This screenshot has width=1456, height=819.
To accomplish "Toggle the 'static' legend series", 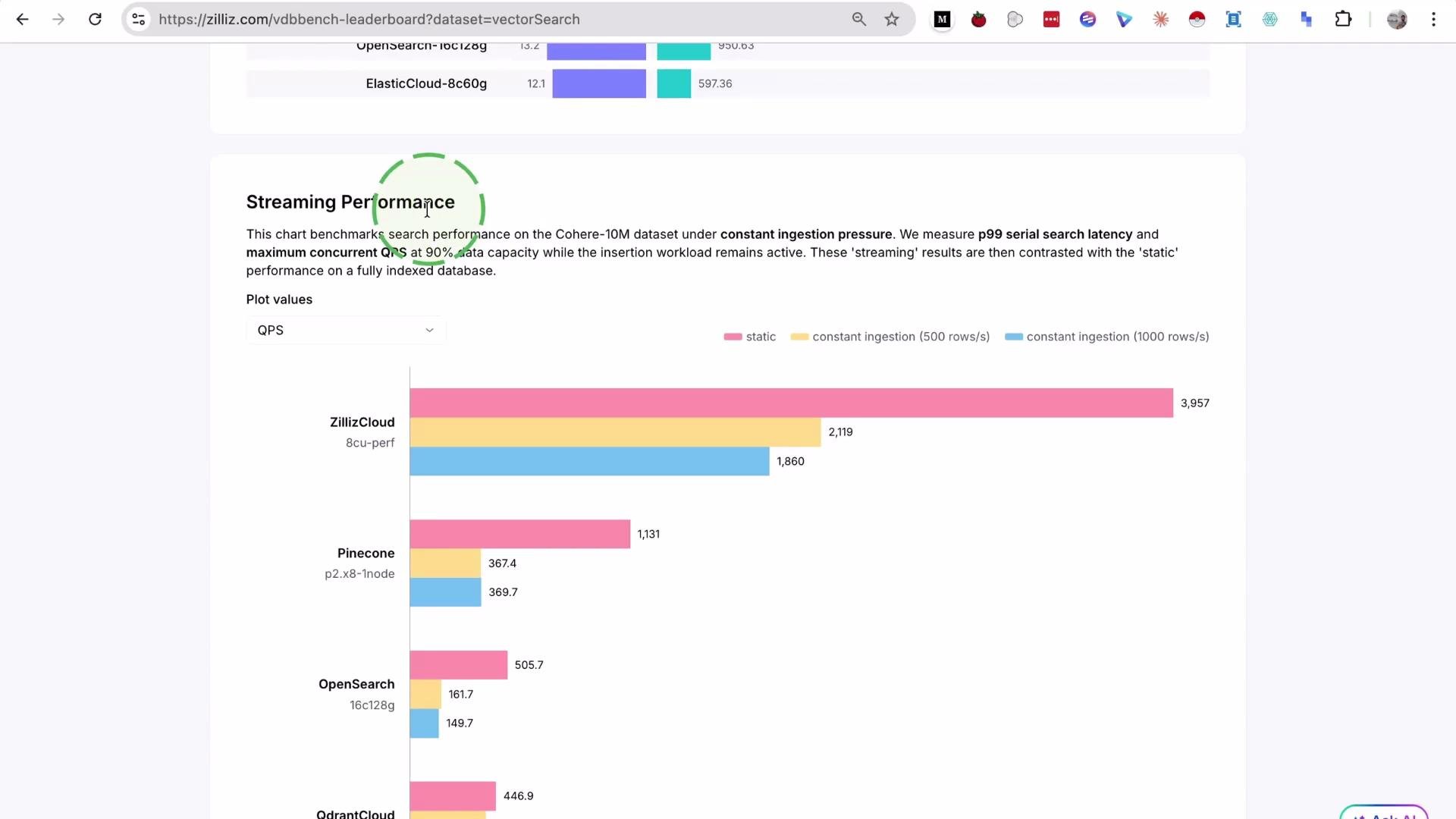I will (x=749, y=337).
